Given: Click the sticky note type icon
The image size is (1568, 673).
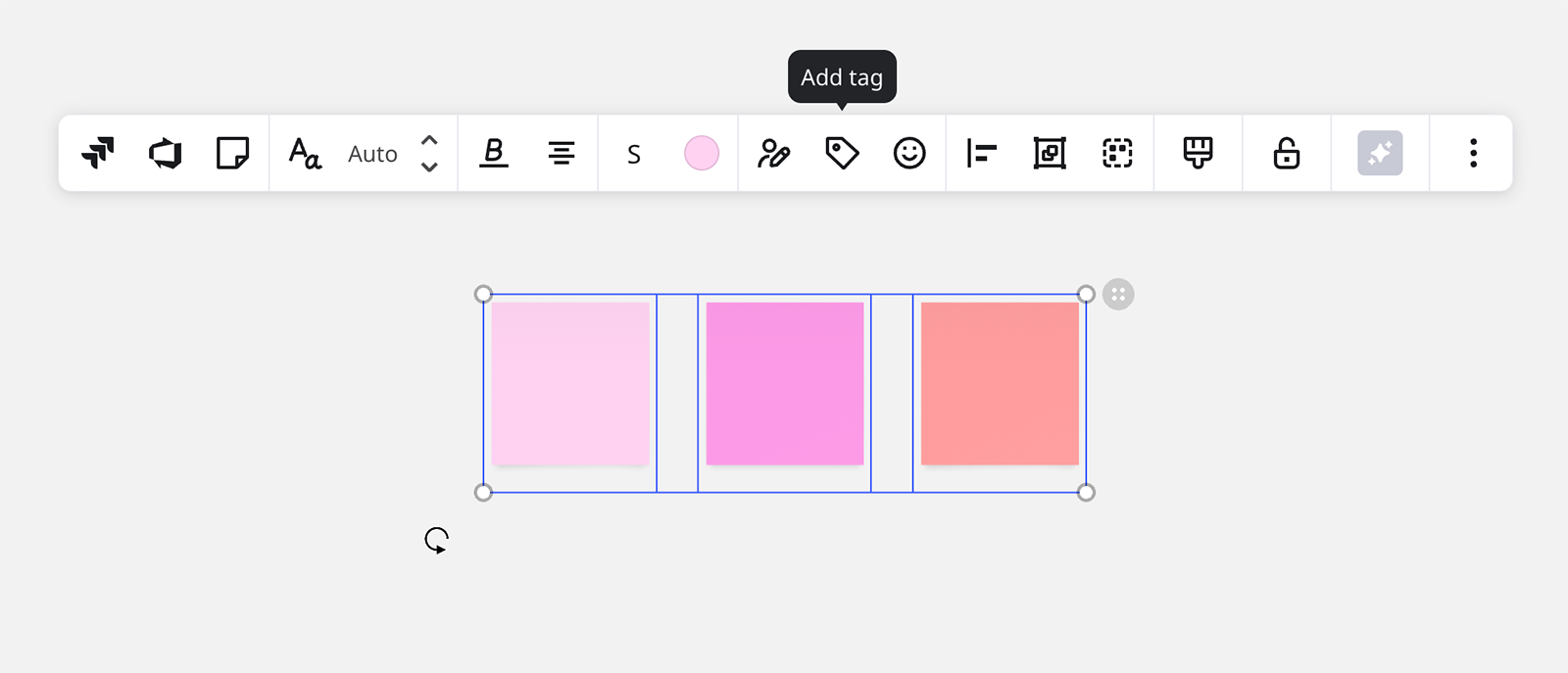Looking at the screenshot, I should tap(232, 153).
